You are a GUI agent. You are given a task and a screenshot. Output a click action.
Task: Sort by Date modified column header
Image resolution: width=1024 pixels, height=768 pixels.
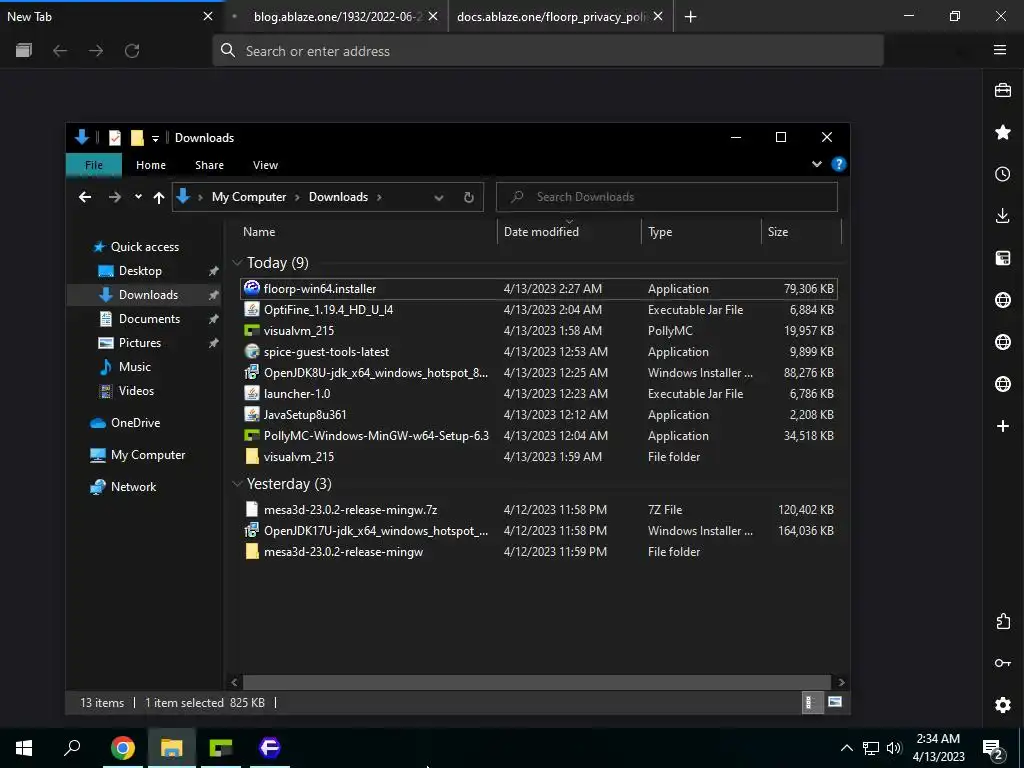click(x=541, y=232)
